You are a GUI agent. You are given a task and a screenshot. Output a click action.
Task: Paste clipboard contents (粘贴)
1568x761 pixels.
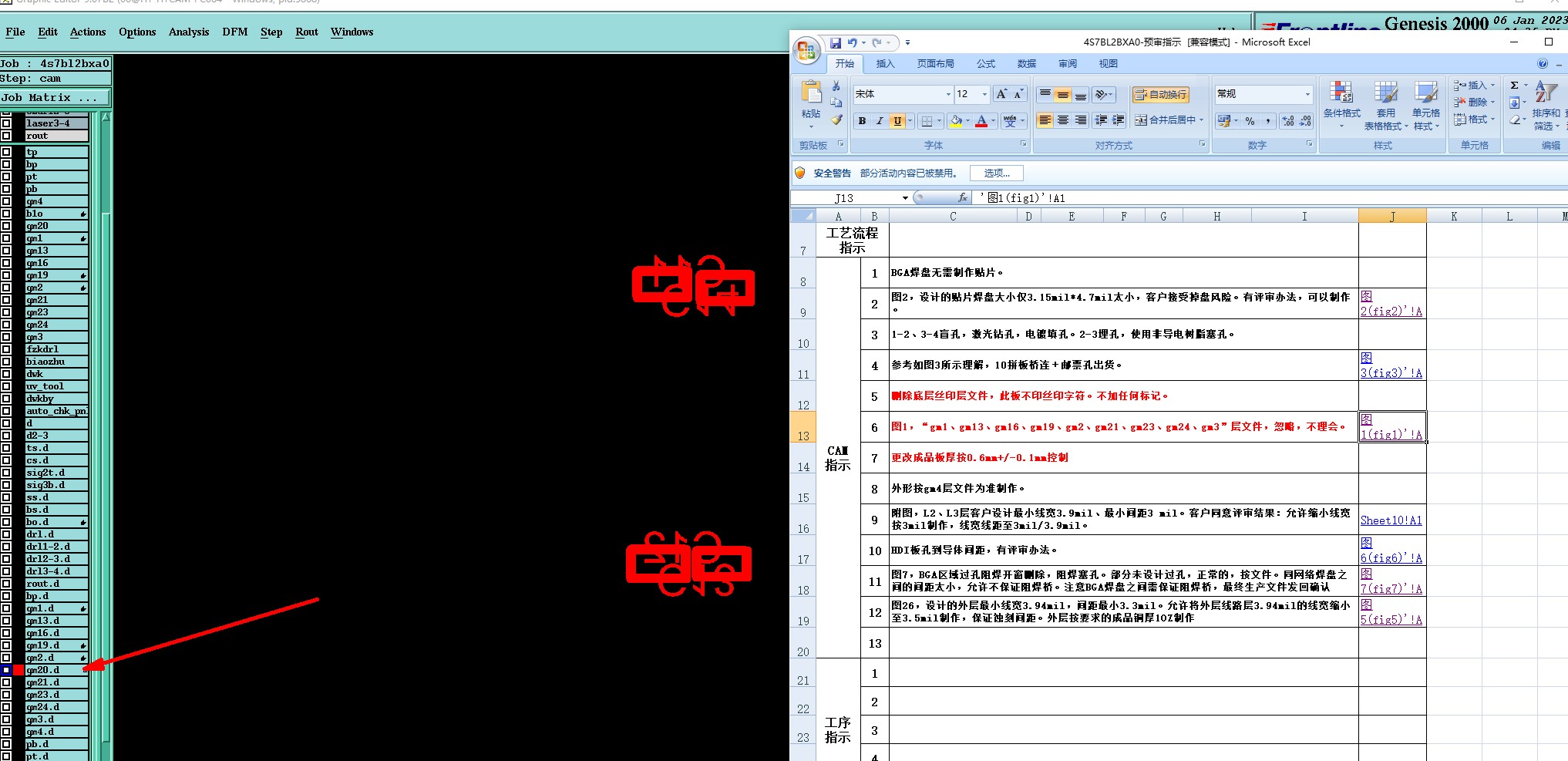tap(811, 104)
